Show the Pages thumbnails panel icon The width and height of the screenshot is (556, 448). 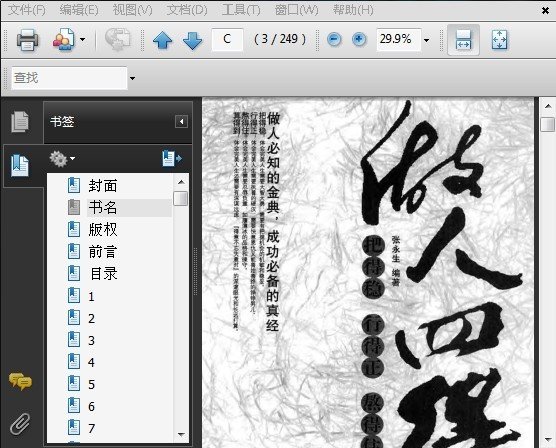pyautogui.click(x=20, y=121)
